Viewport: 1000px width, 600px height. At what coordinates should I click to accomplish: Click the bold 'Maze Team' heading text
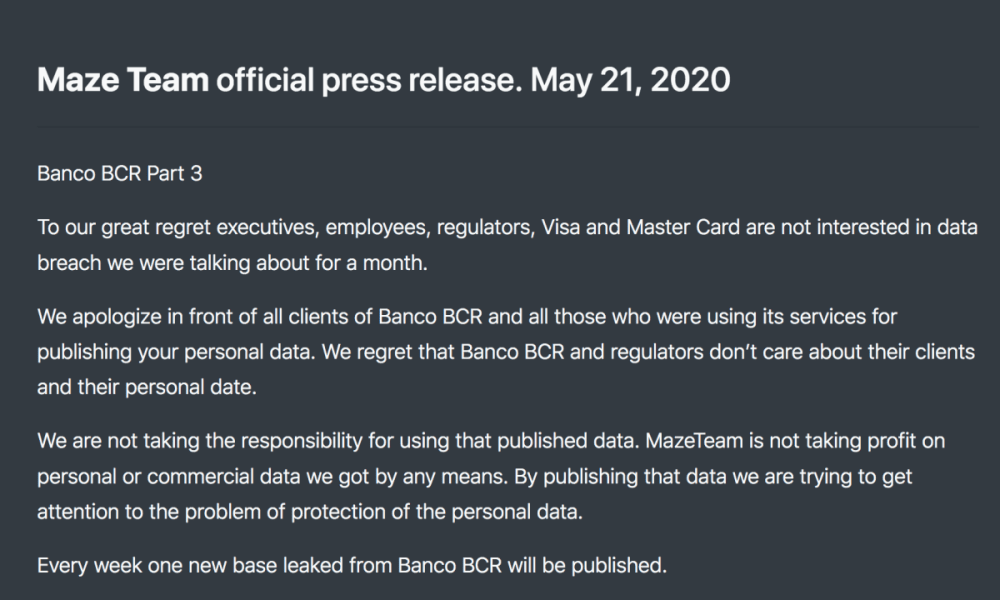tap(121, 81)
